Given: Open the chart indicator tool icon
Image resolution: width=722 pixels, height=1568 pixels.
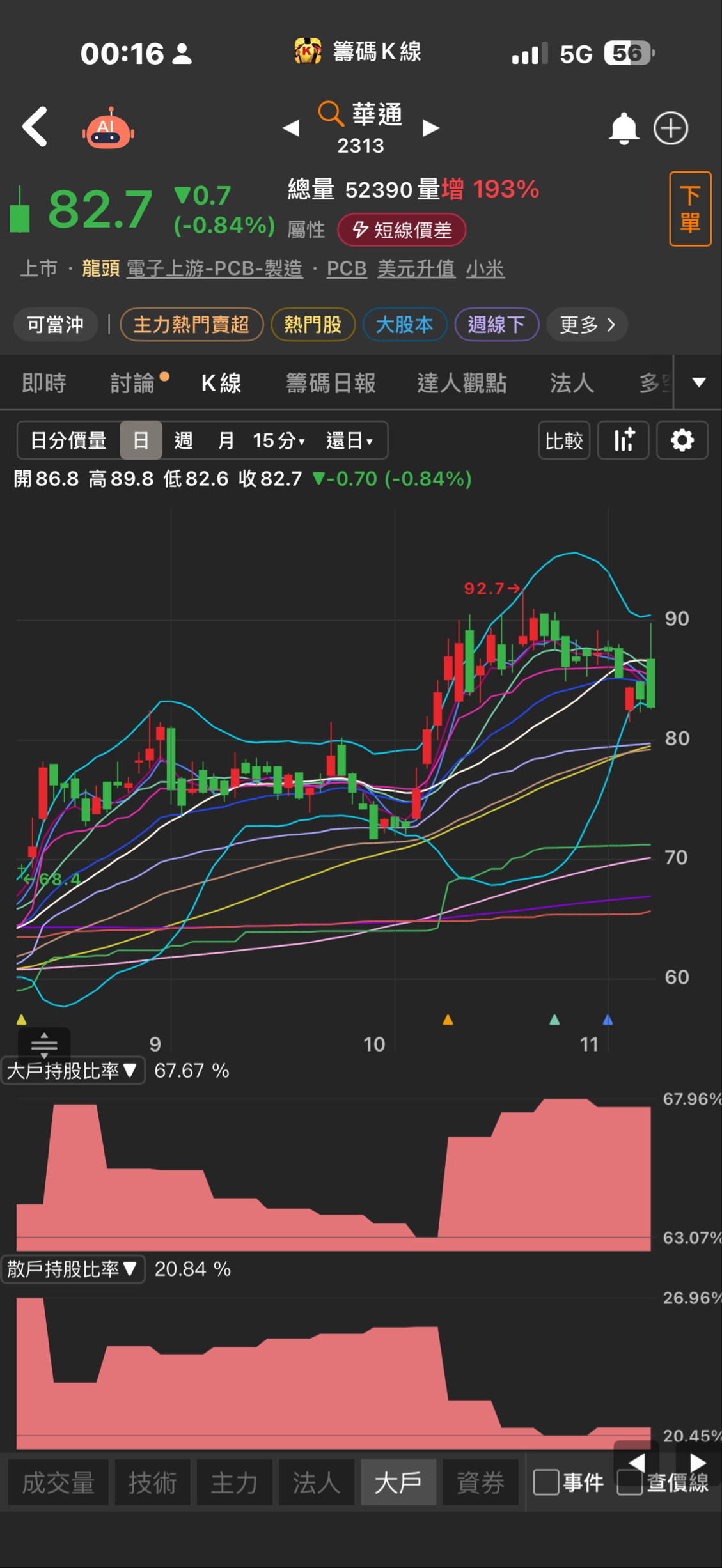Looking at the screenshot, I should (x=624, y=440).
